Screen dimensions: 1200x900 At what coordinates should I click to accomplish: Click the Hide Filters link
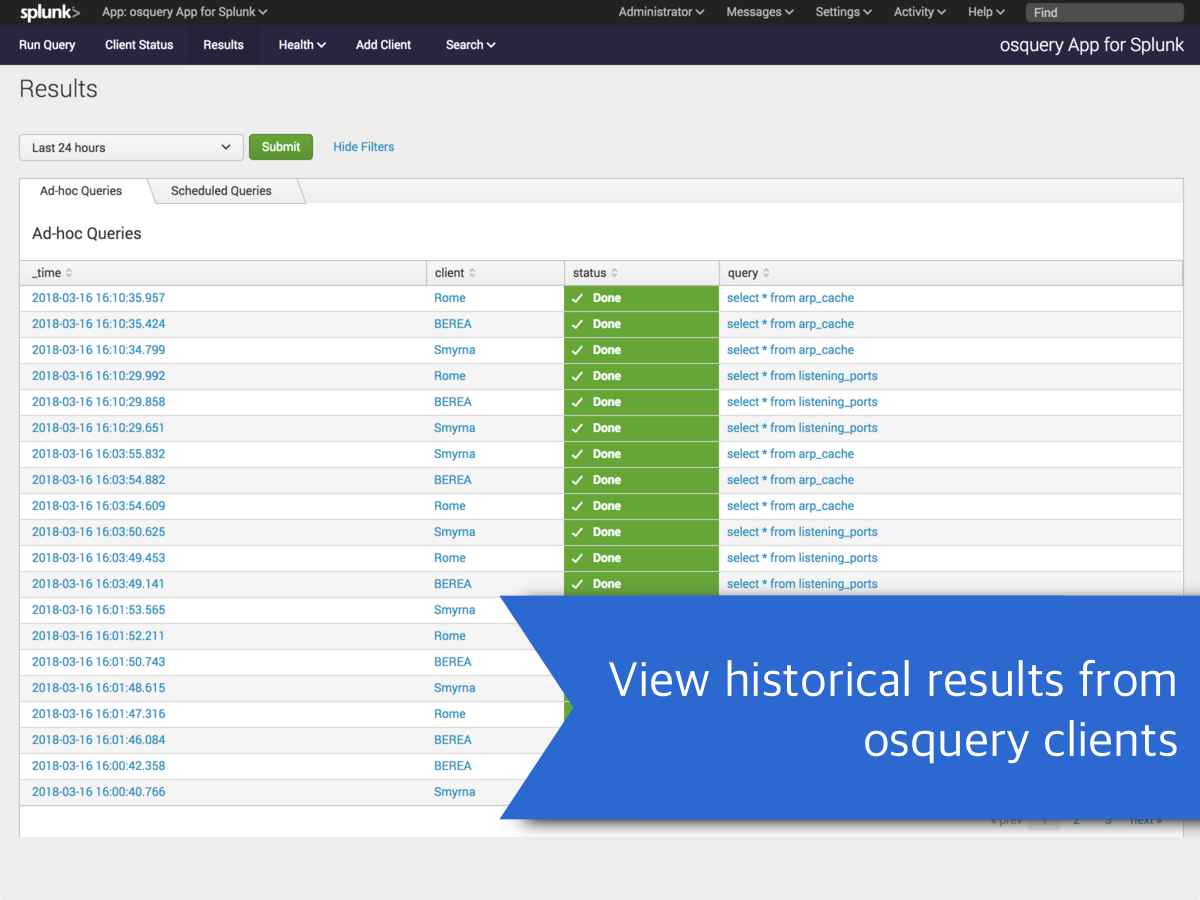click(364, 147)
